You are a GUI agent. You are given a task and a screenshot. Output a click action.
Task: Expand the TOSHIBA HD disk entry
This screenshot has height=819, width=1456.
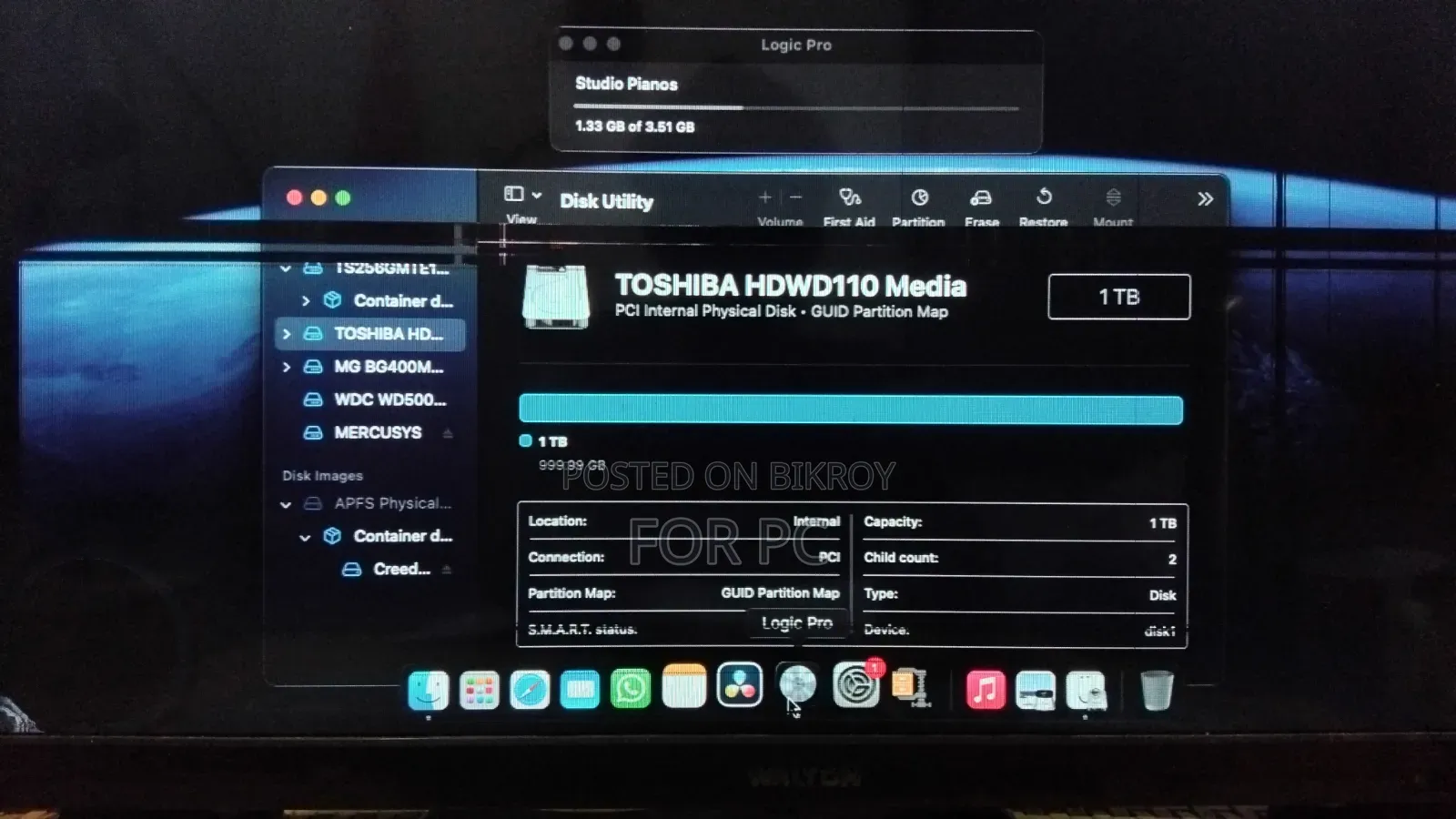pos(287,334)
